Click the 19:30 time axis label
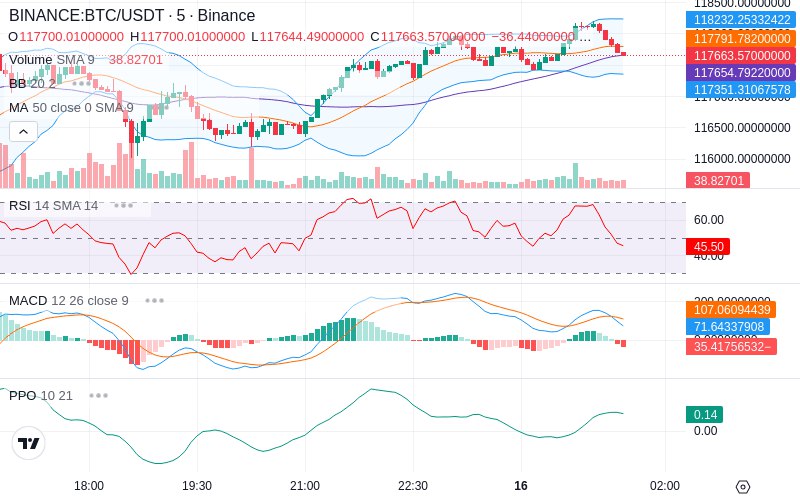The width and height of the screenshot is (800, 500). pos(197,486)
